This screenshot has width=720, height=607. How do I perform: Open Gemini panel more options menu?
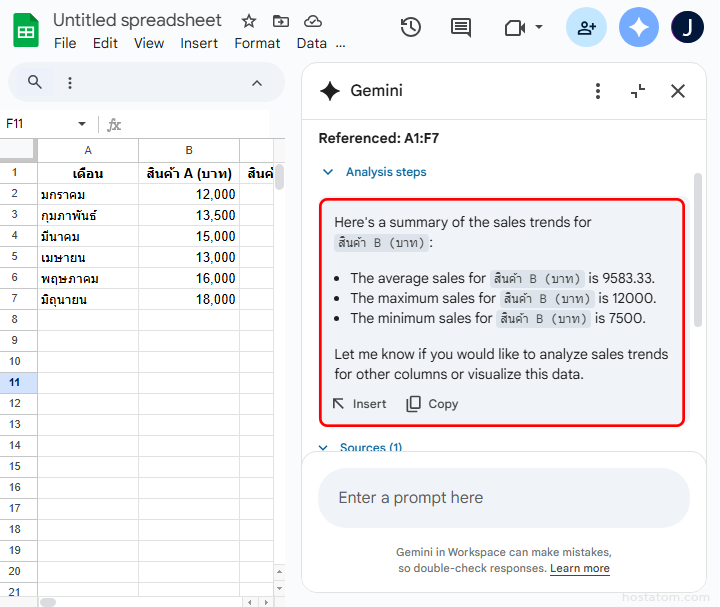point(598,91)
